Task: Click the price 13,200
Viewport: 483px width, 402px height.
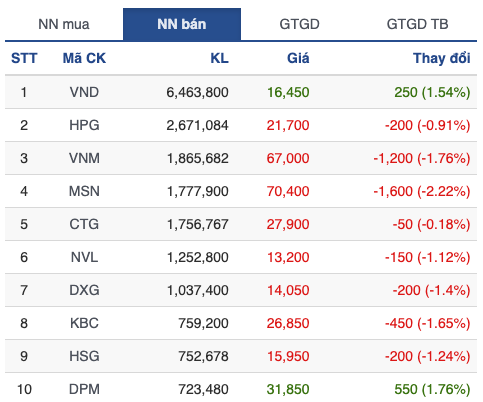Action: [288, 257]
